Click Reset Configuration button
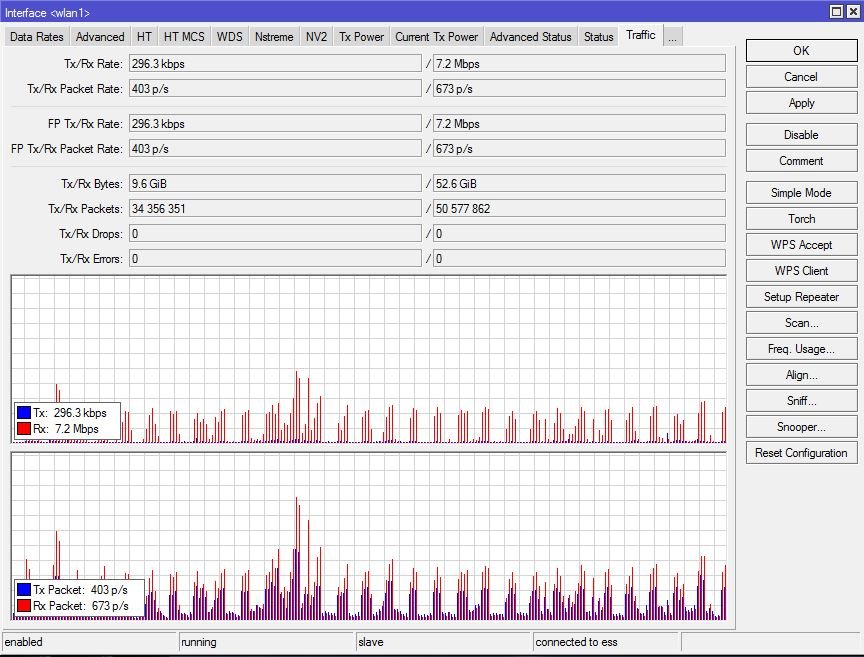Image resolution: width=864 pixels, height=657 pixels. (x=801, y=453)
